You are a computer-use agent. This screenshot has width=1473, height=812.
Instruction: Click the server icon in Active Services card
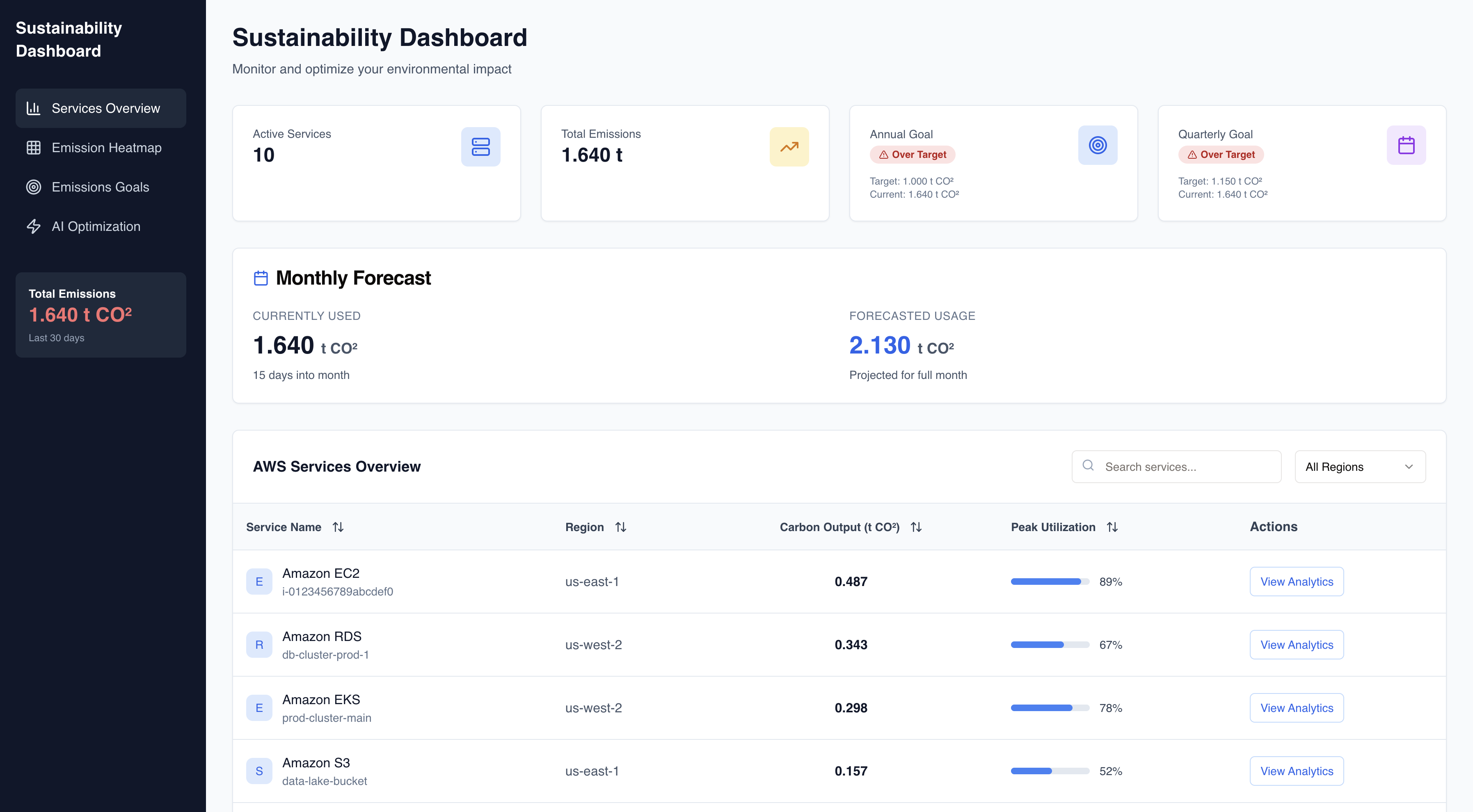coord(480,147)
